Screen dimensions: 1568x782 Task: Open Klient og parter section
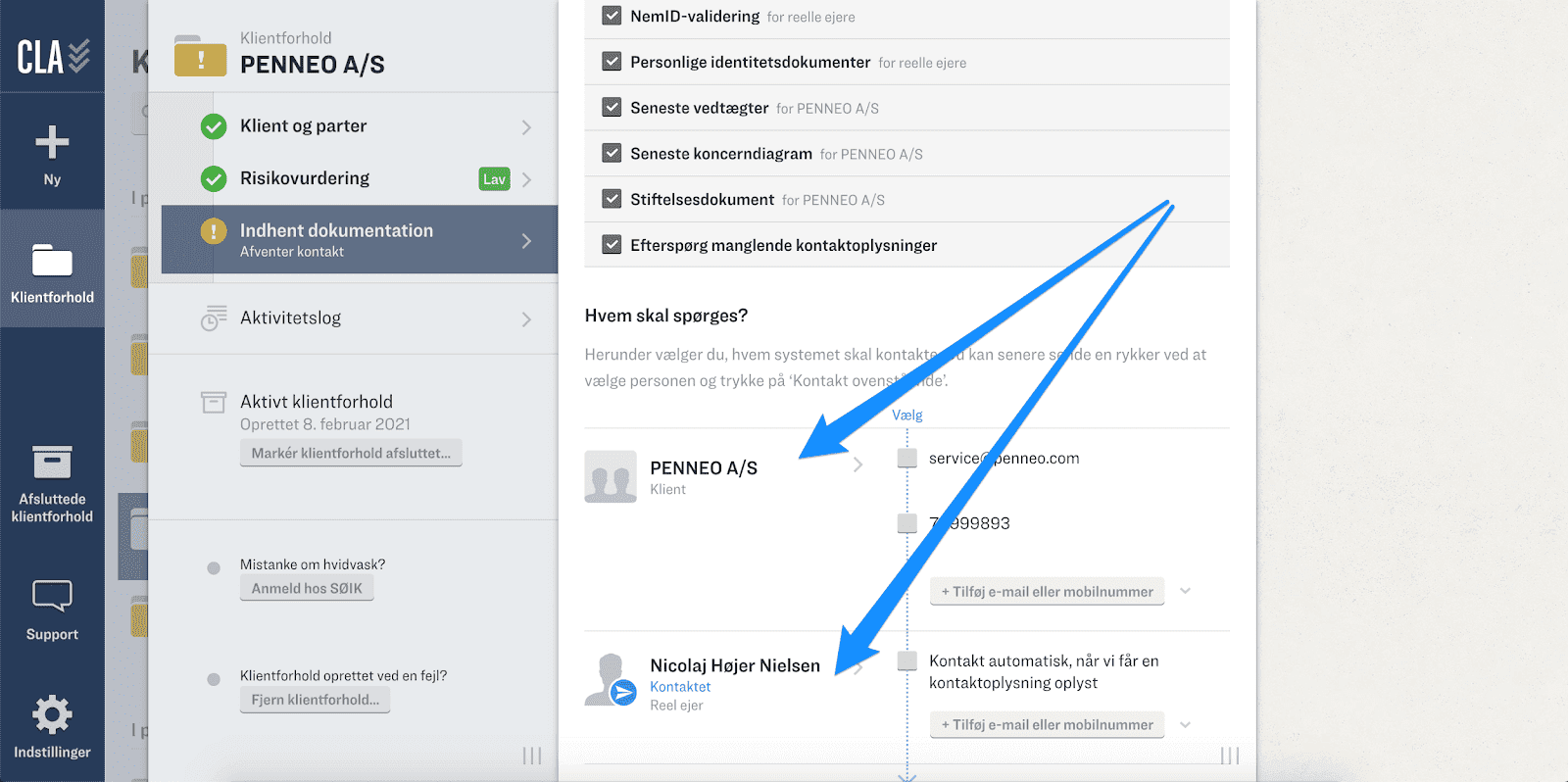(360, 126)
